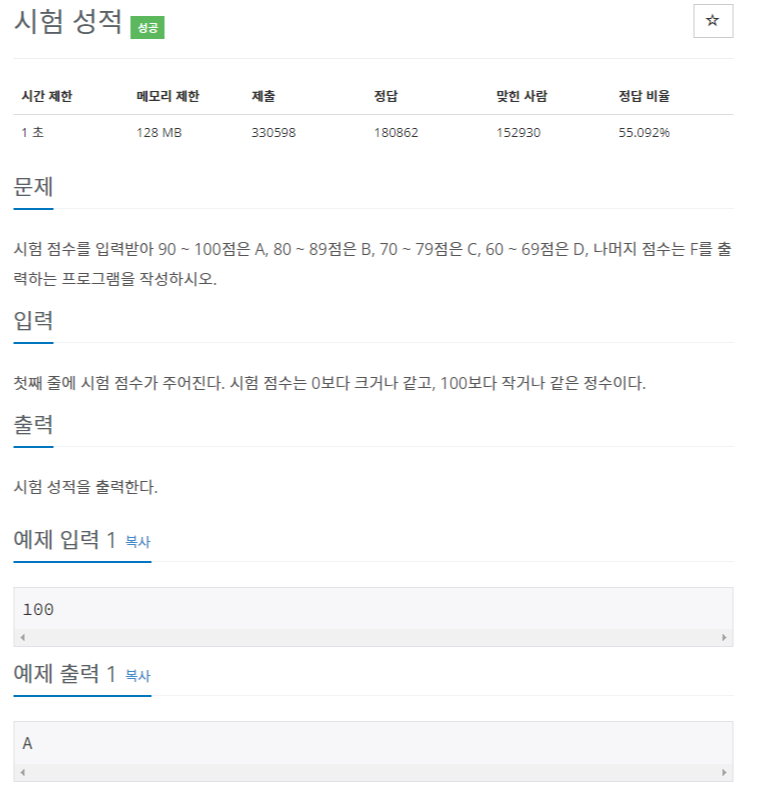Viewport: 783px width, 795px height.
Task: Click the 정답 비율 column header
Action: point(644,96)
